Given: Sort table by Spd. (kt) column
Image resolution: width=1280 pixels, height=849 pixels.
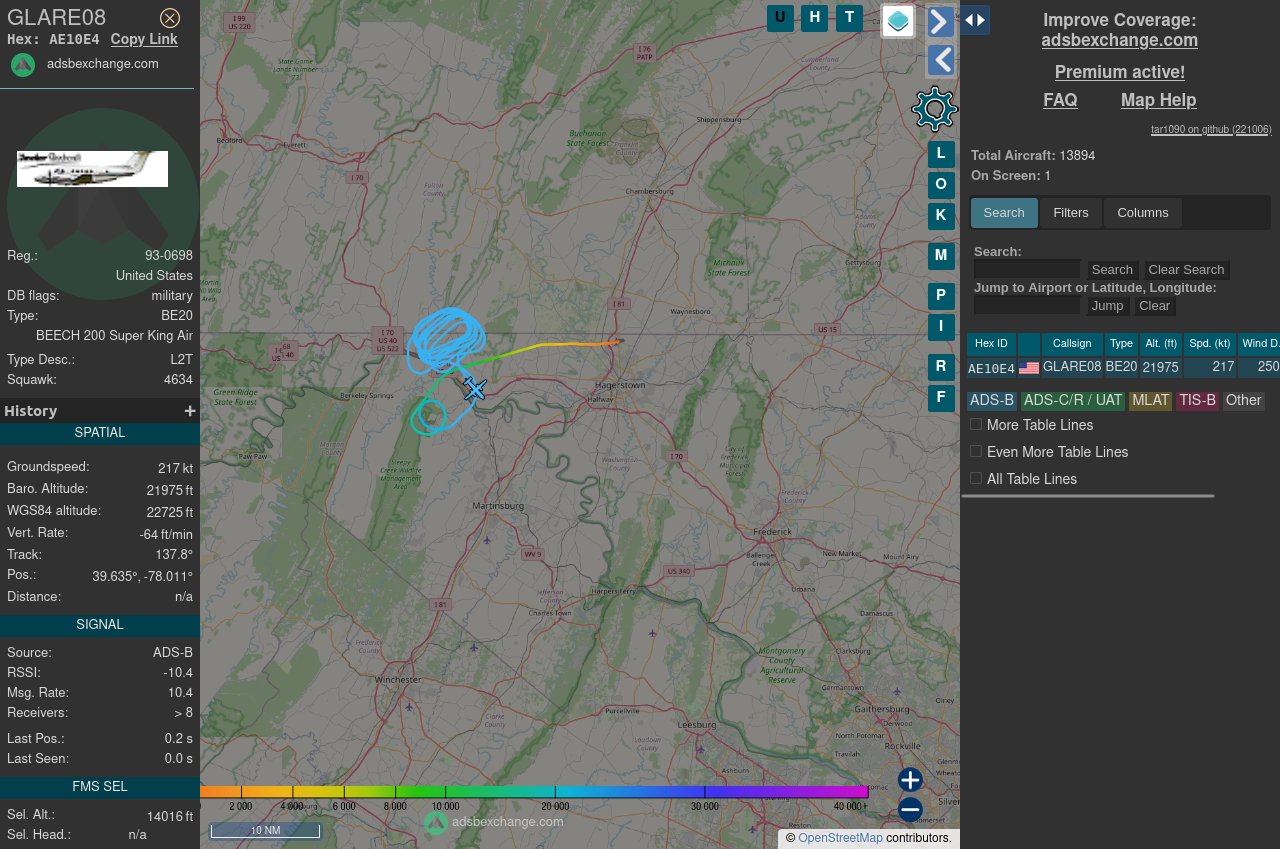Looking at the screenshot, I should point(1209,344).
